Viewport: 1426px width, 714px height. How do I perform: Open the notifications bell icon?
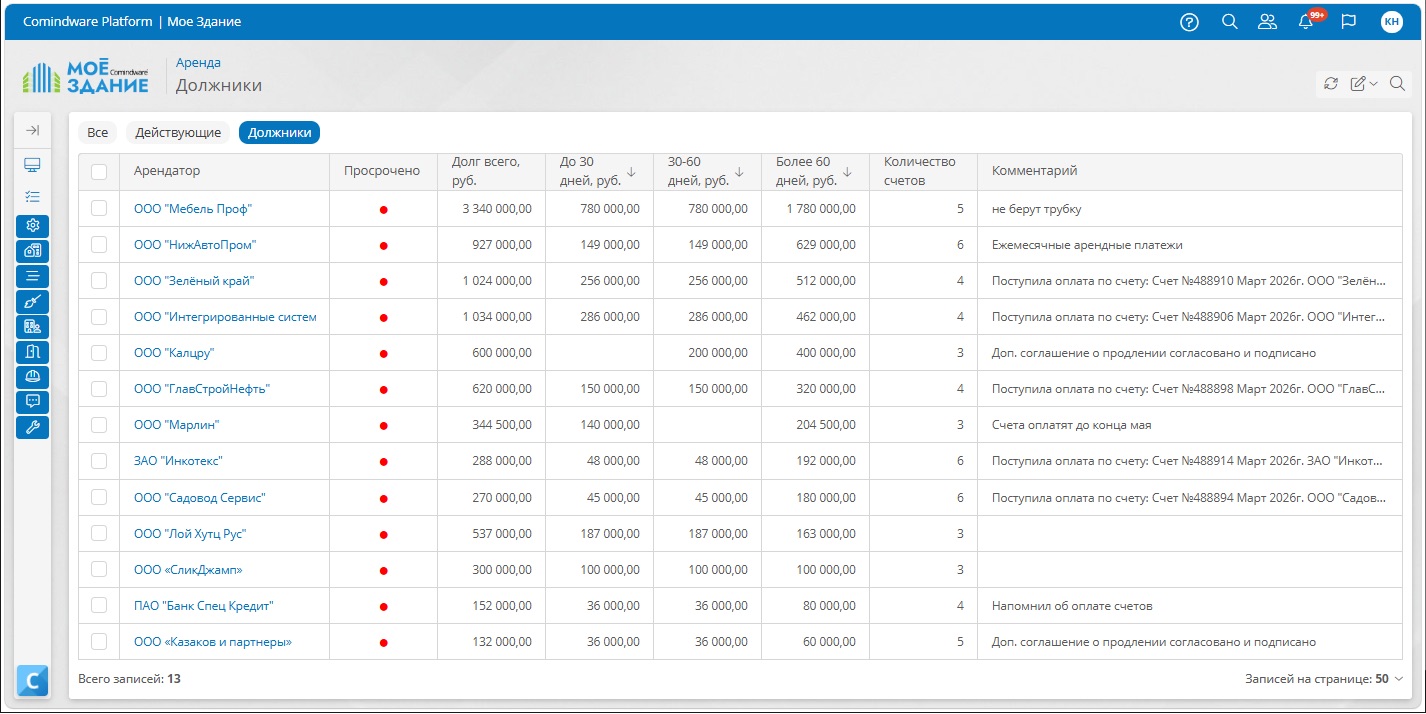tap(1306, 22)
